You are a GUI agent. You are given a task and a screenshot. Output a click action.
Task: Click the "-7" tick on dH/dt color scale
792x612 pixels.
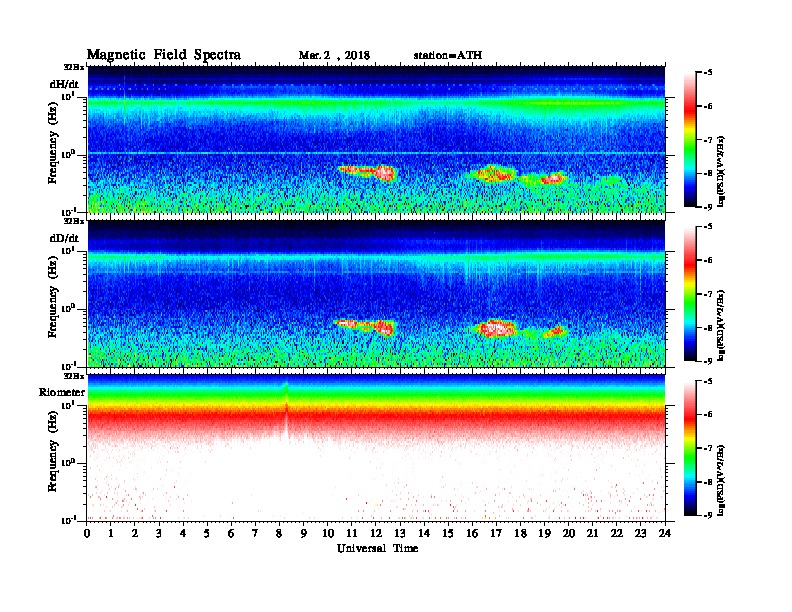pyautogui.click(x=708, y=140)
